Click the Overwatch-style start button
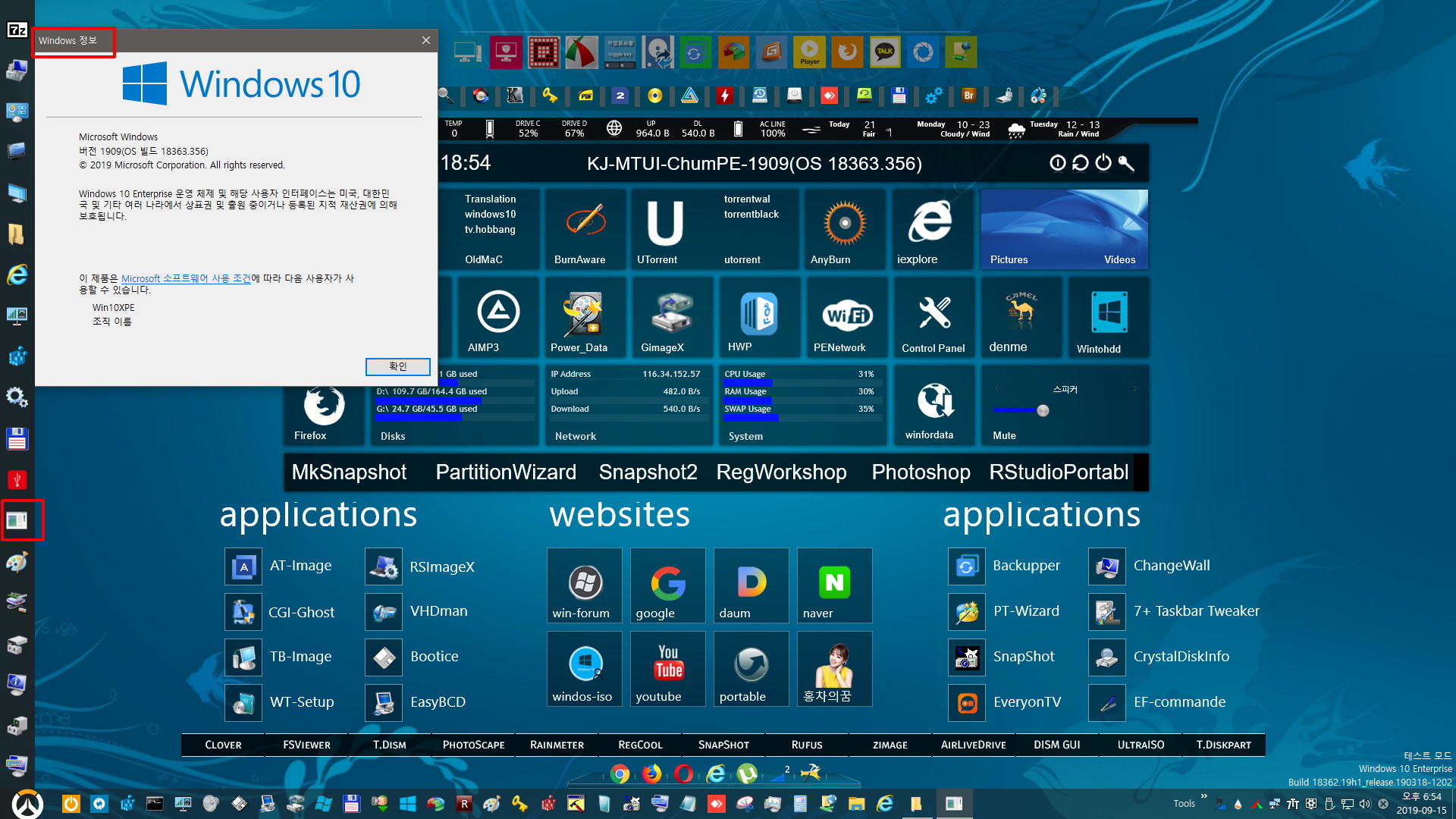 28,804
